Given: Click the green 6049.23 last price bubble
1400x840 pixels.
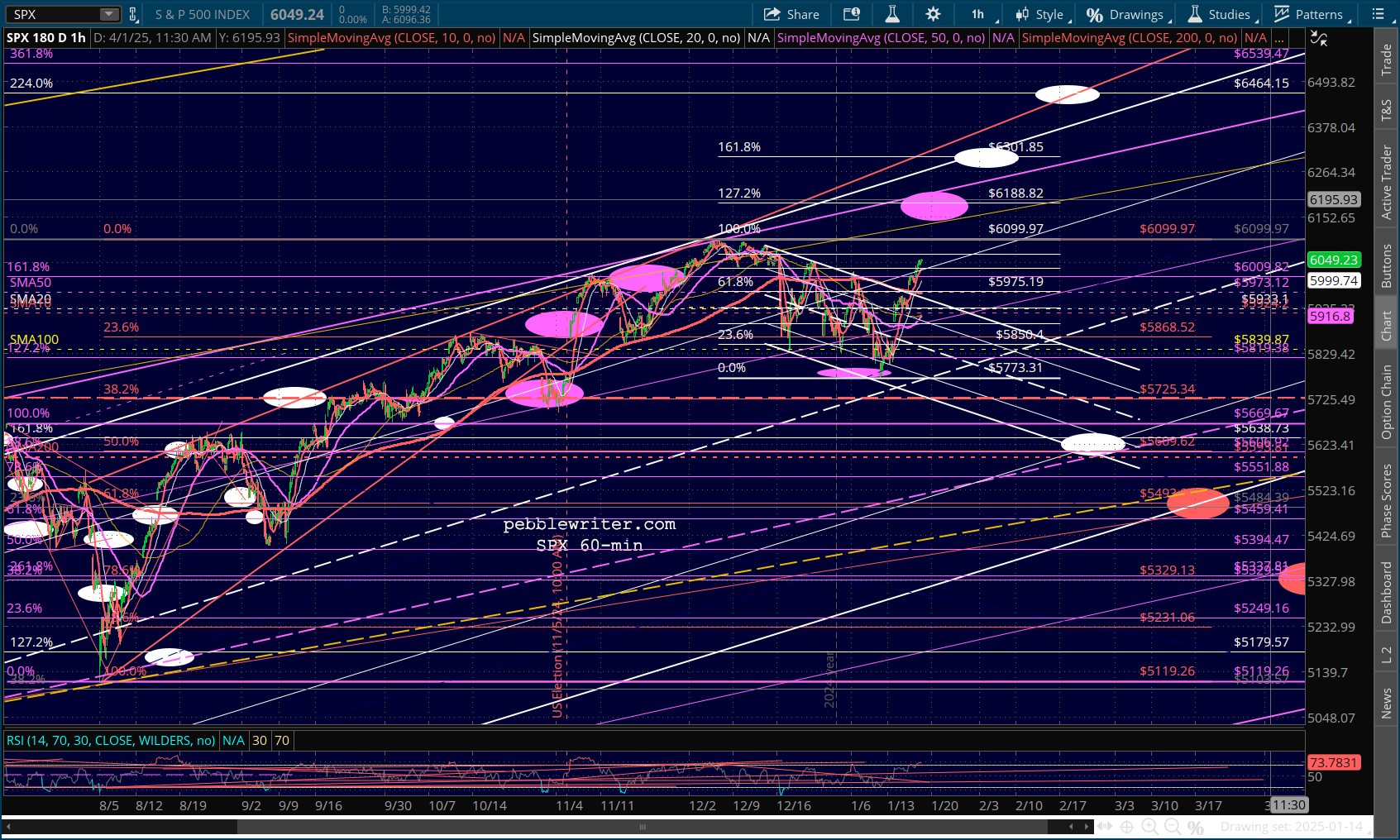Looking at the screenshot, I should pos(1333,260).
